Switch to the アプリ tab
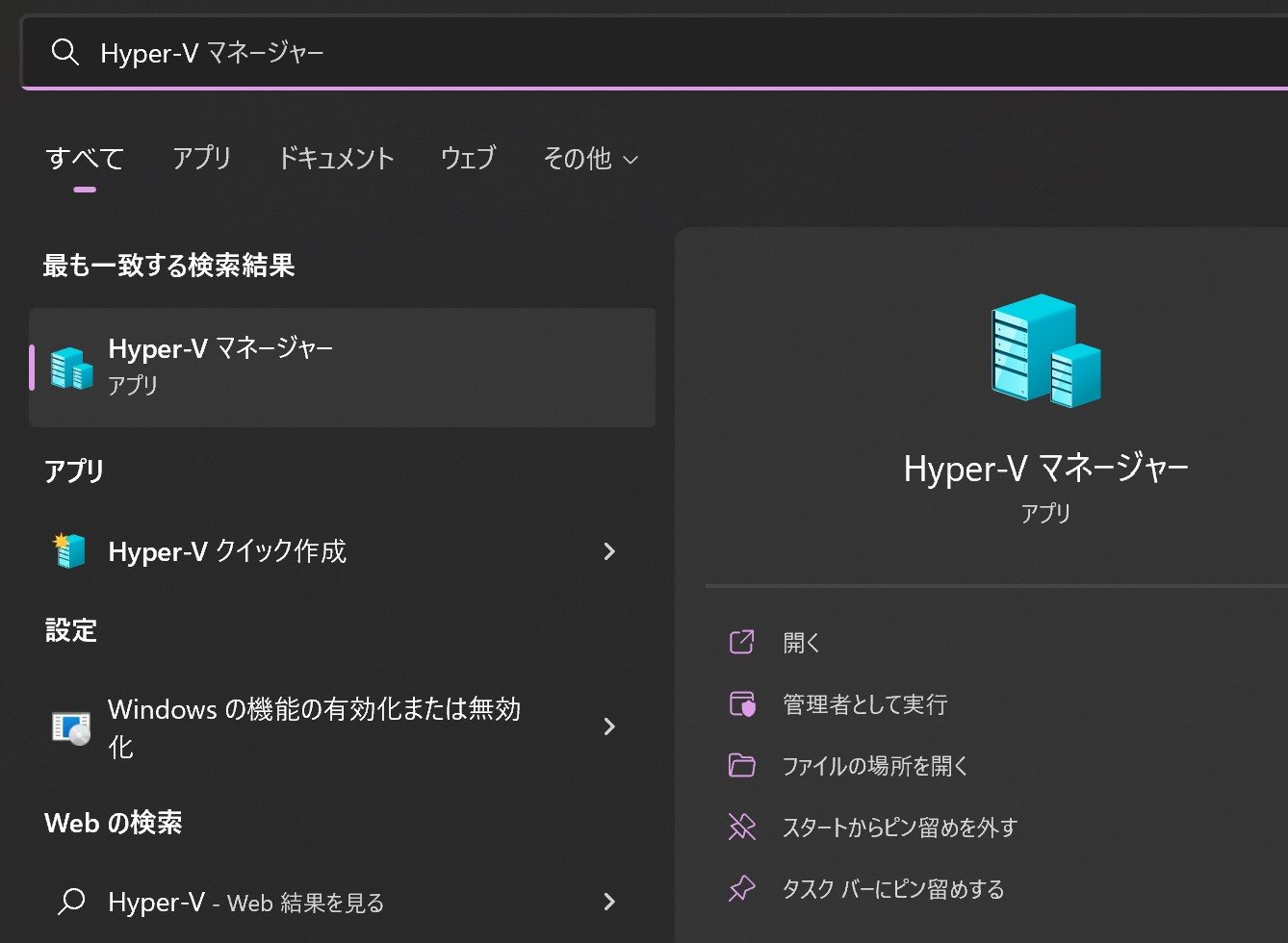 coord(201,158)
